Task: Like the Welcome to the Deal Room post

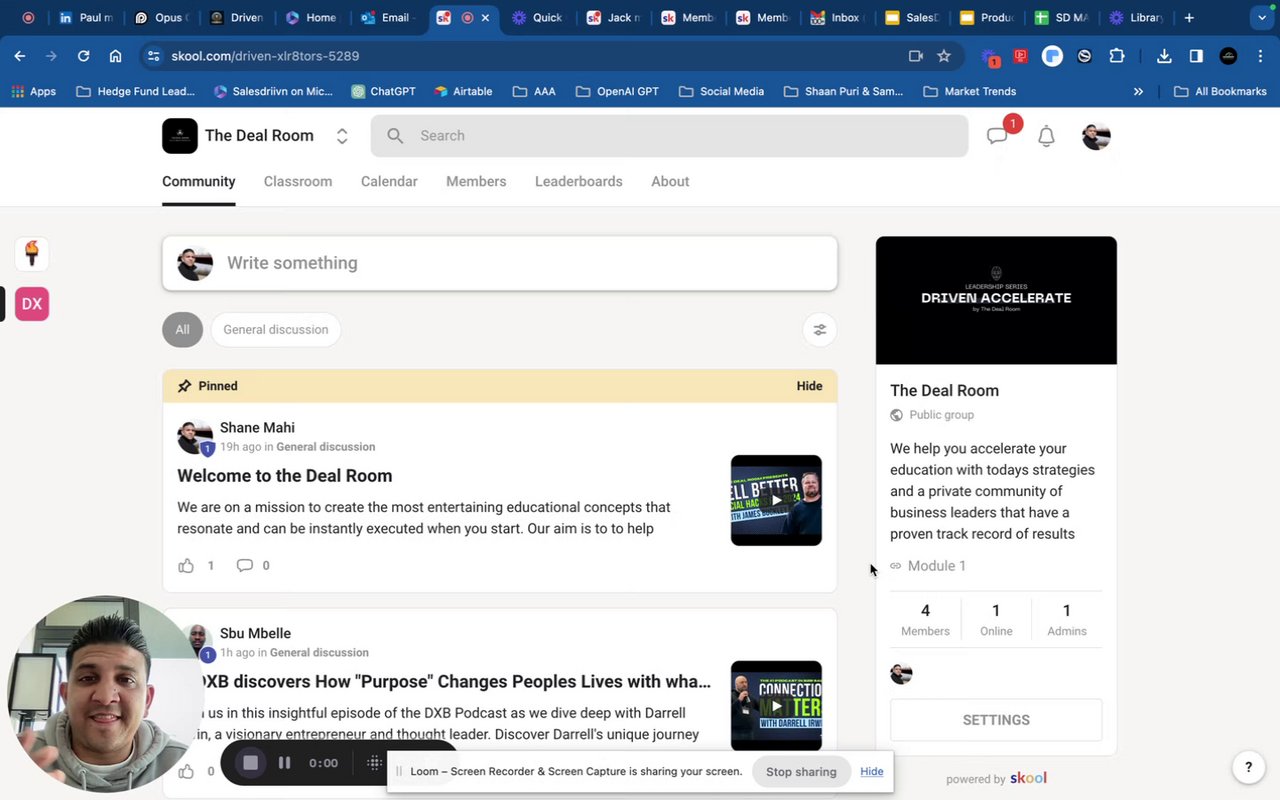Action: point(186,566)
